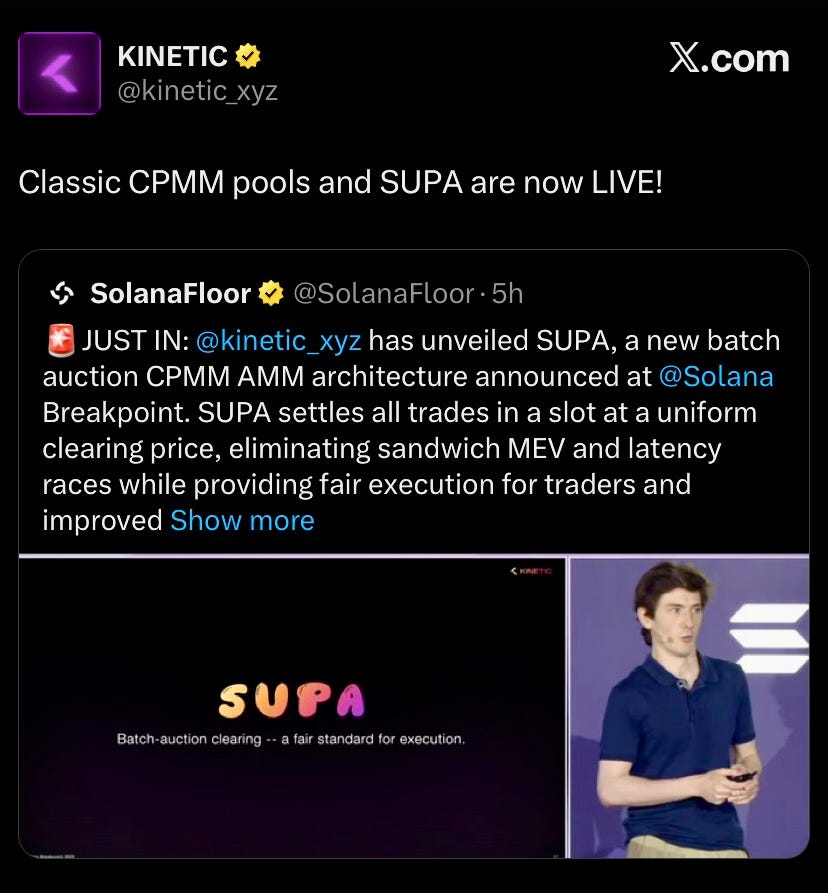Click the SolanaFloor logo icon
The image size is (828, 893).
(x=62, y=294)
